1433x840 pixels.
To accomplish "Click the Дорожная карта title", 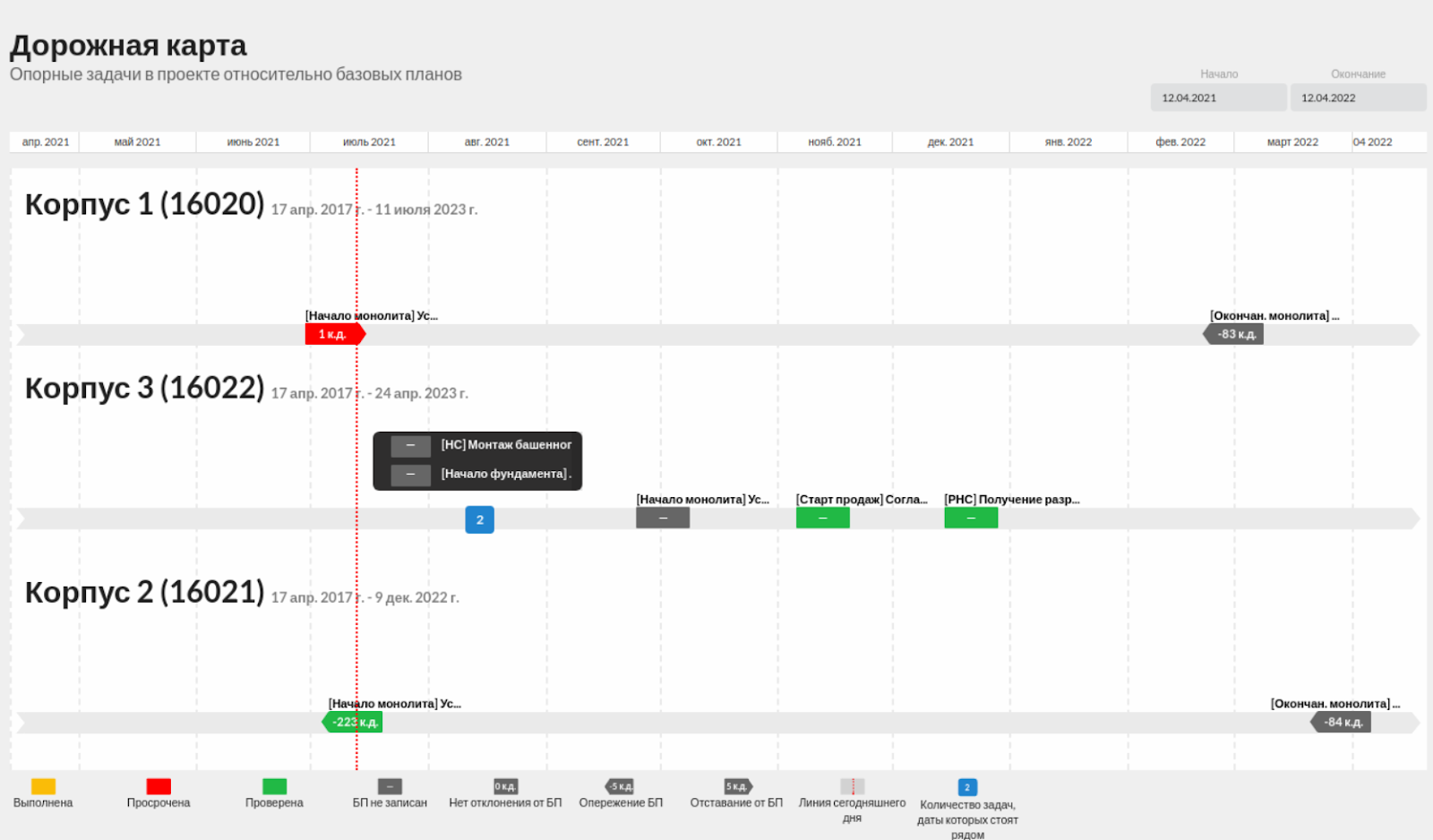I will point(128,46).
